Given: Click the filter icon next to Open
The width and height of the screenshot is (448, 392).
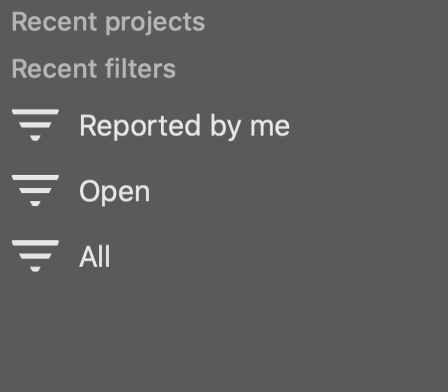Looking at the screenshot, I should 35,191.
